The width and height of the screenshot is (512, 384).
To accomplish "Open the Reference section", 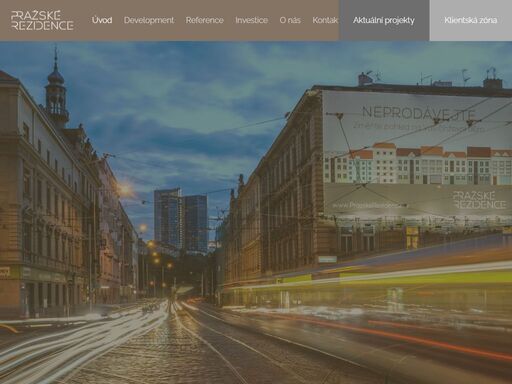I will pyautogui.click(x=204, y=20).
